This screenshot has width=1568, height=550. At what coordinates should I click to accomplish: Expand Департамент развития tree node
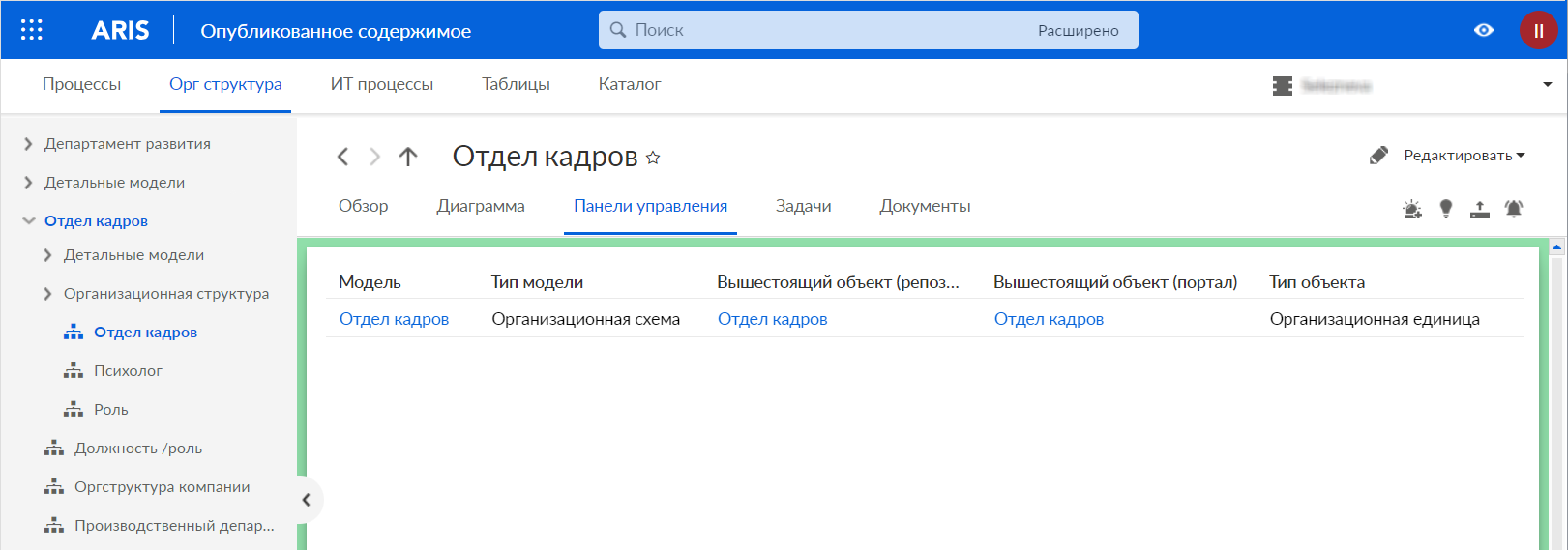coord(28,144)
